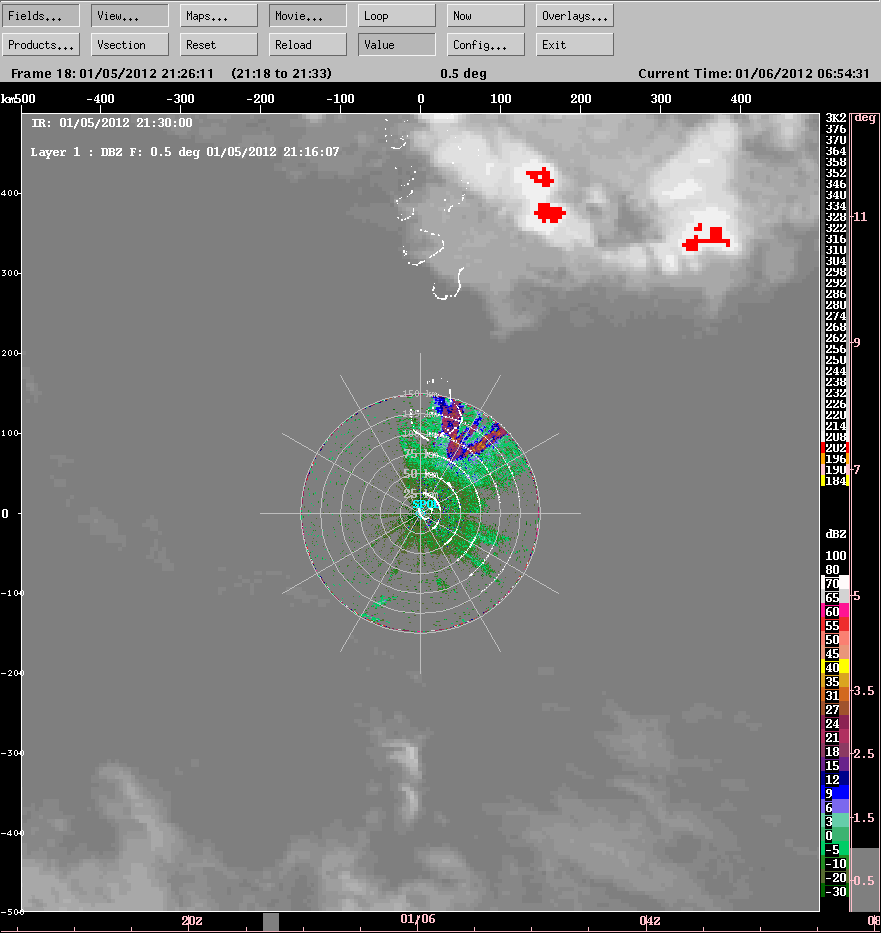Reload the data with Reload
This screenshot has width=881, height=933.
[308, 45]
